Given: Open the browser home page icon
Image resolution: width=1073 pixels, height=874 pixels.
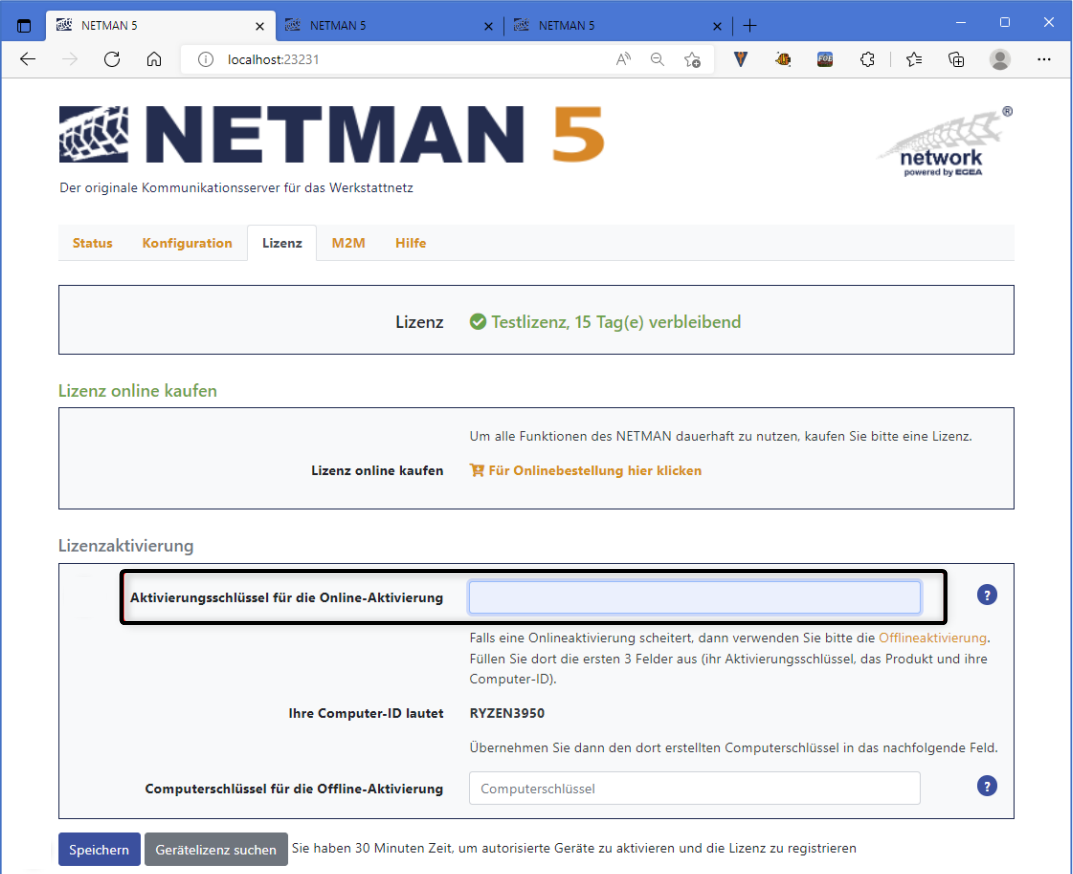Looking at the screenshot, I should click(154, 60).
